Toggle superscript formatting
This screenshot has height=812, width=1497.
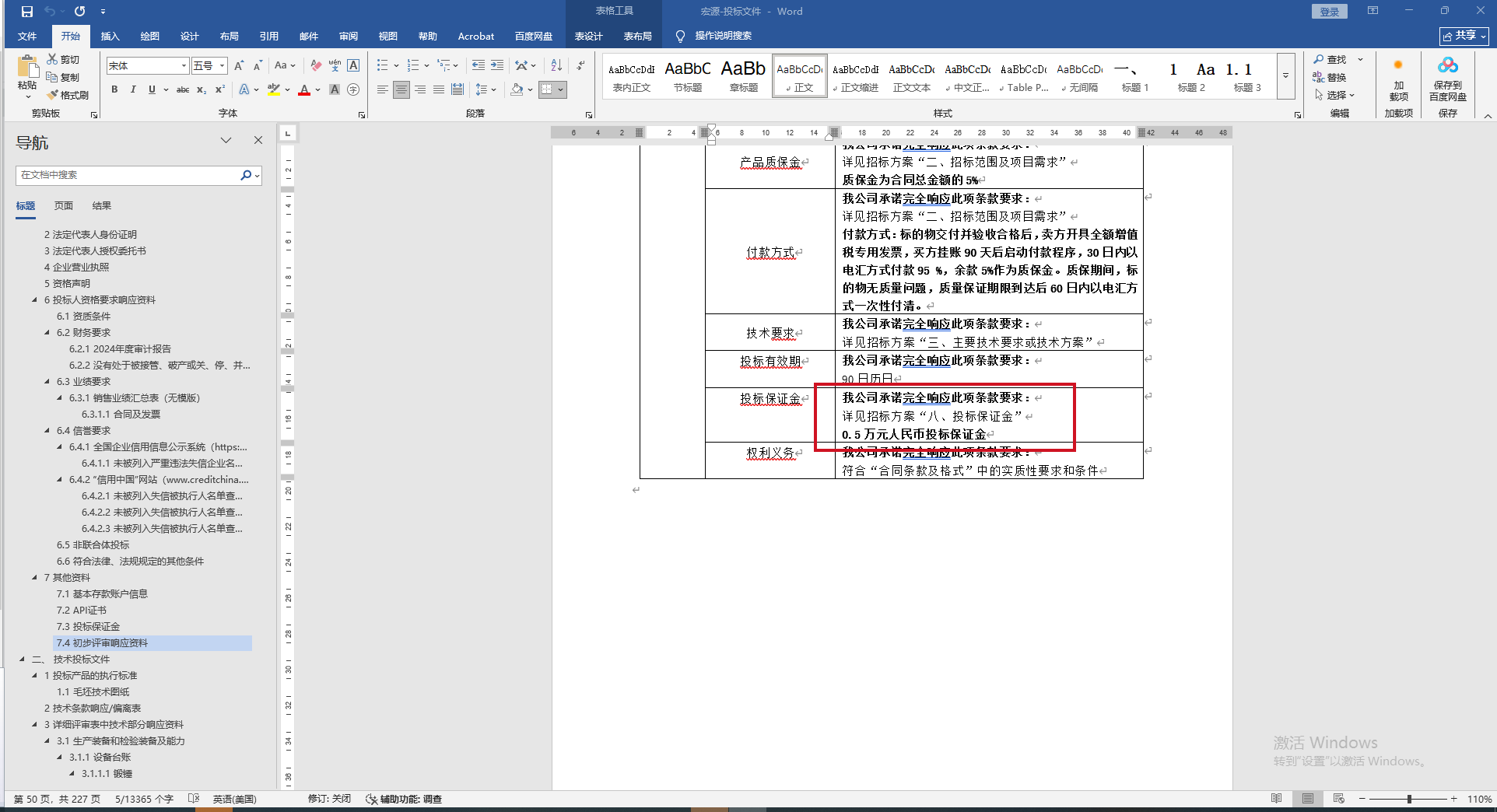click(220, 89)
